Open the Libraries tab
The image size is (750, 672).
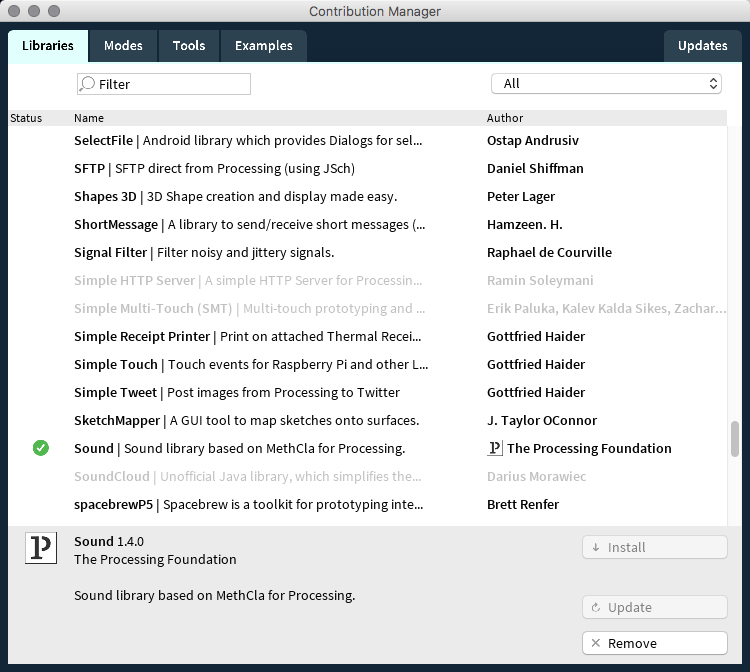[x=48, y=46]
